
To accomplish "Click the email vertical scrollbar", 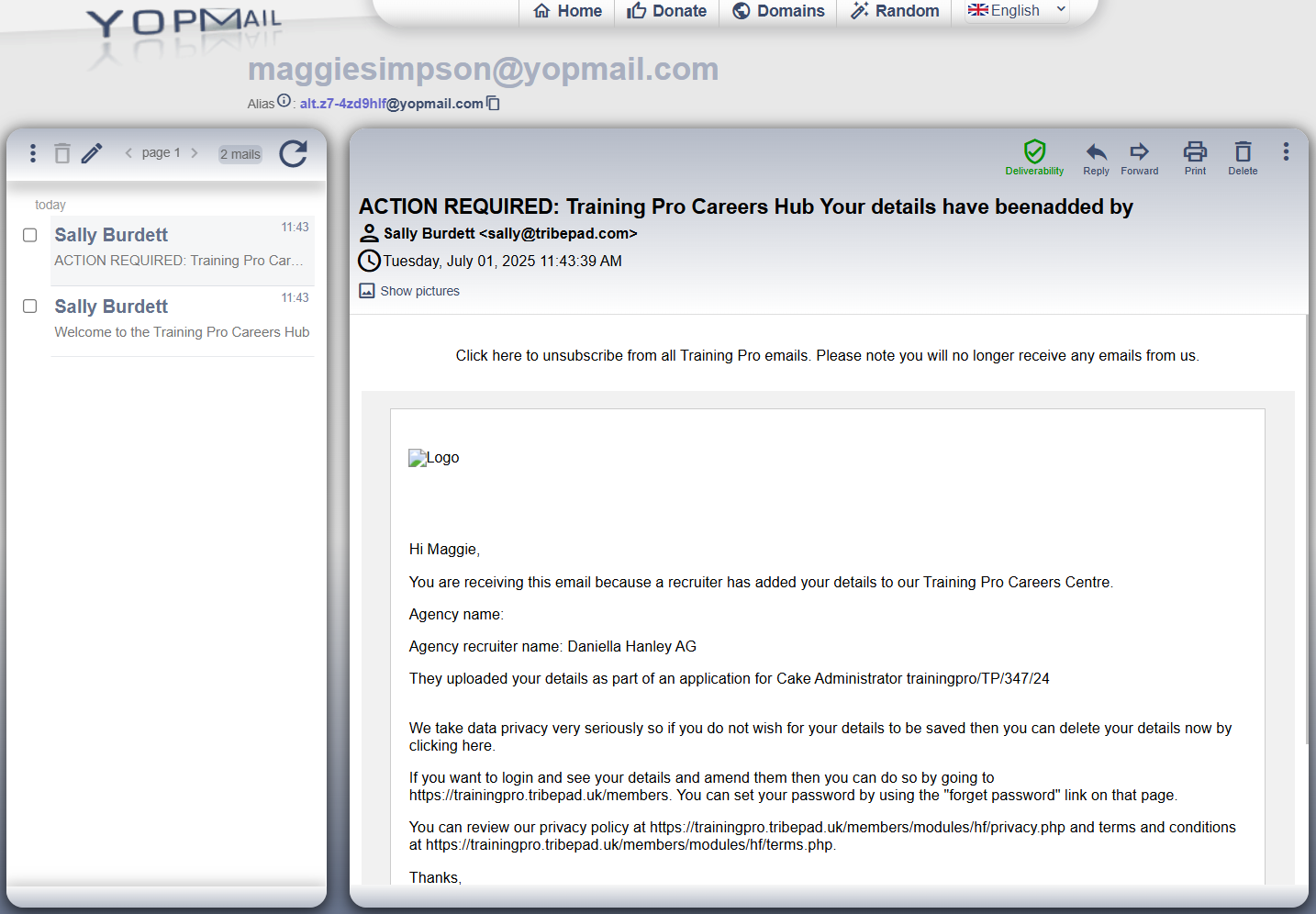I will (x=1305, y=529).
